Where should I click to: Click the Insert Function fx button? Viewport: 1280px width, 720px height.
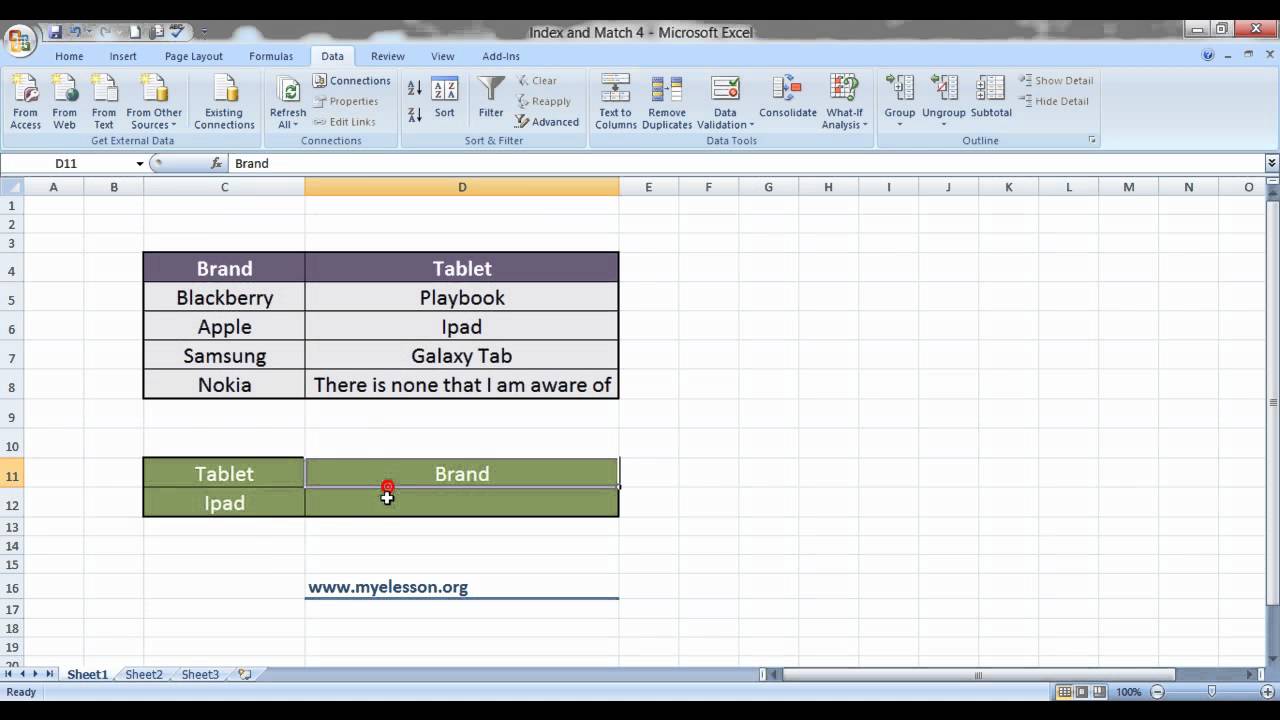click(x=216, y=163)
